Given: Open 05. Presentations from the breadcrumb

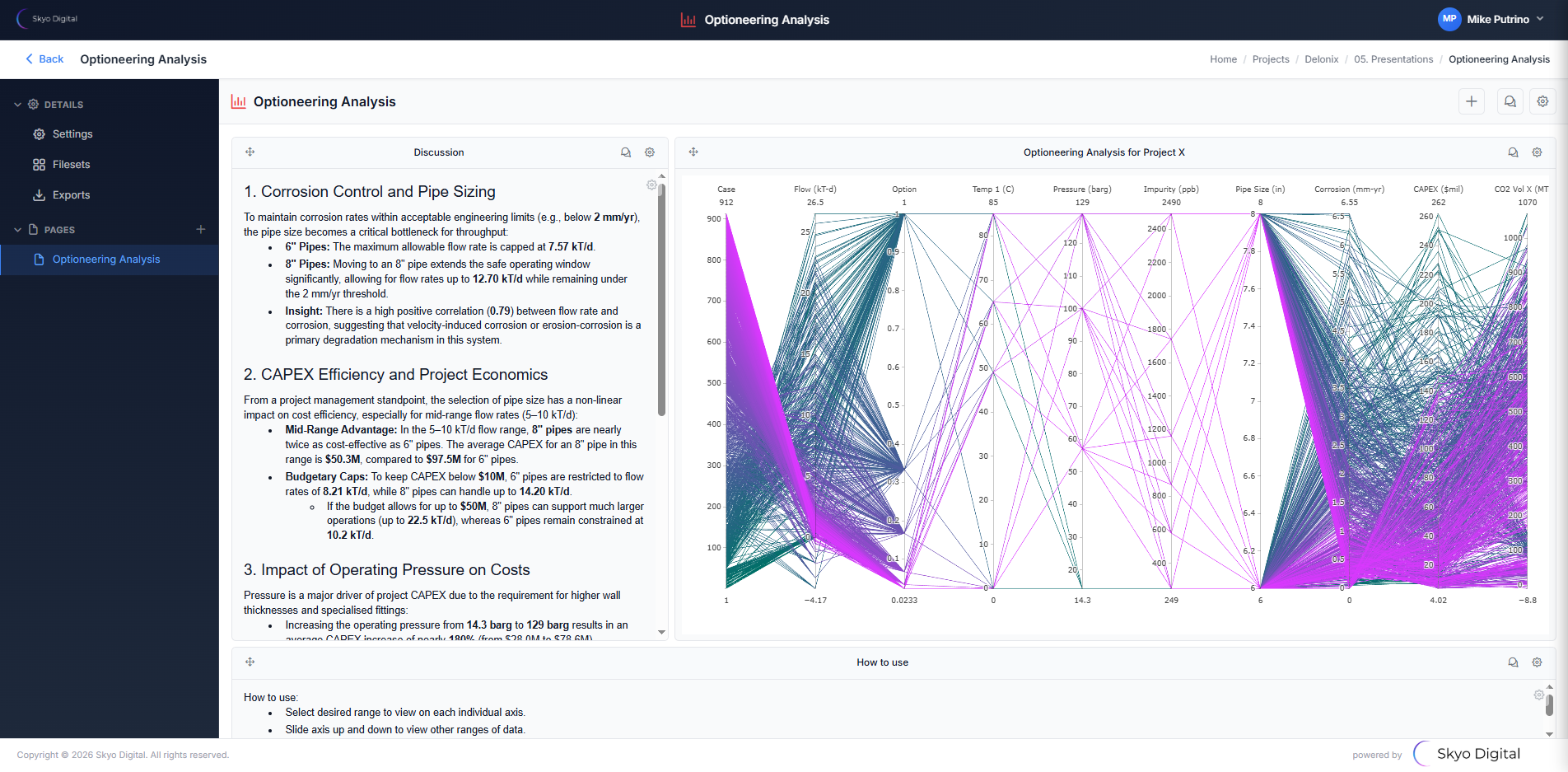Looking at the screenshot, I should point(1393,58).
